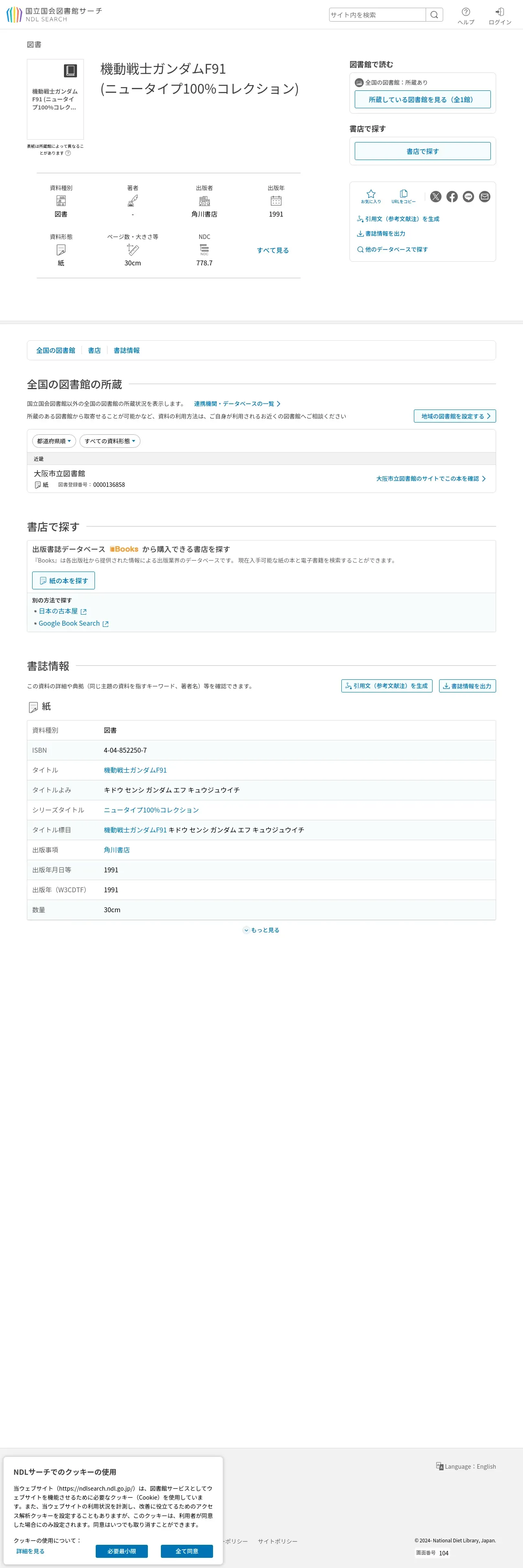Click the search magnifier button
This screenshot has height=1568, width=523.
[434, 15]
